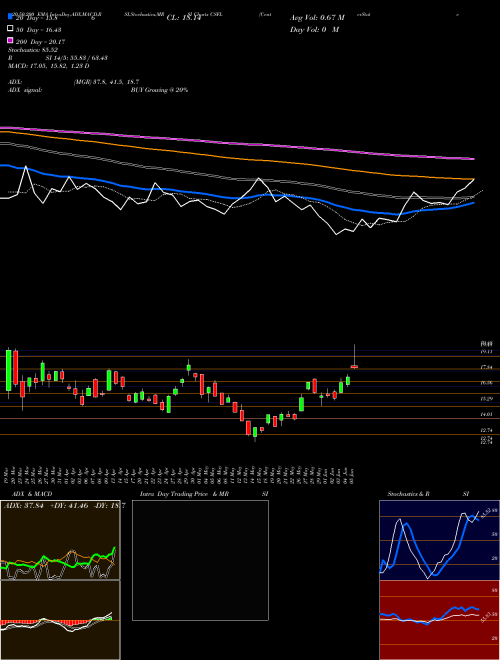Select the '50 Day = 16.48' legend text
The height and width of the screenshot is (660, 500).
(38, 29)
